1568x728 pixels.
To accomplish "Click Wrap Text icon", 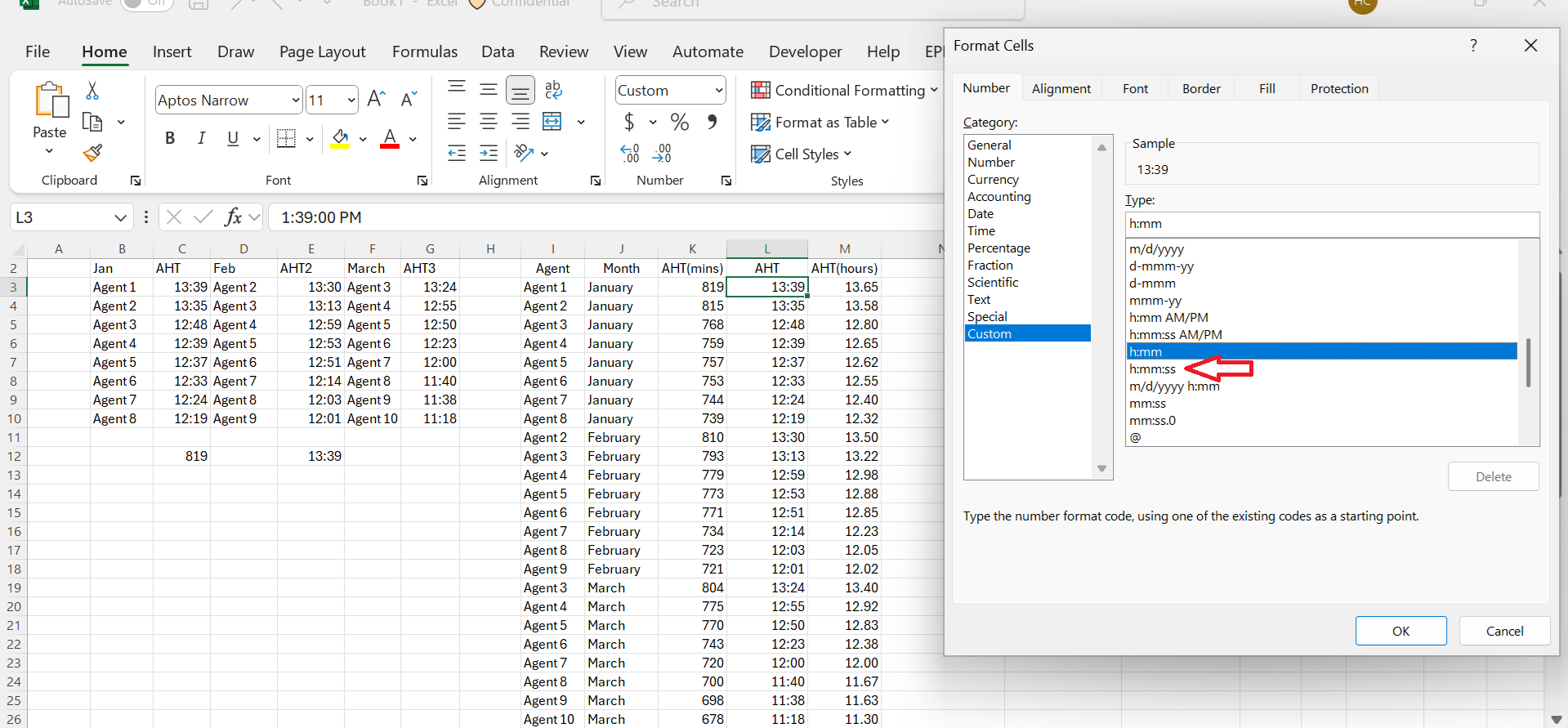I will pyautogui.click(x=553, y=90).
